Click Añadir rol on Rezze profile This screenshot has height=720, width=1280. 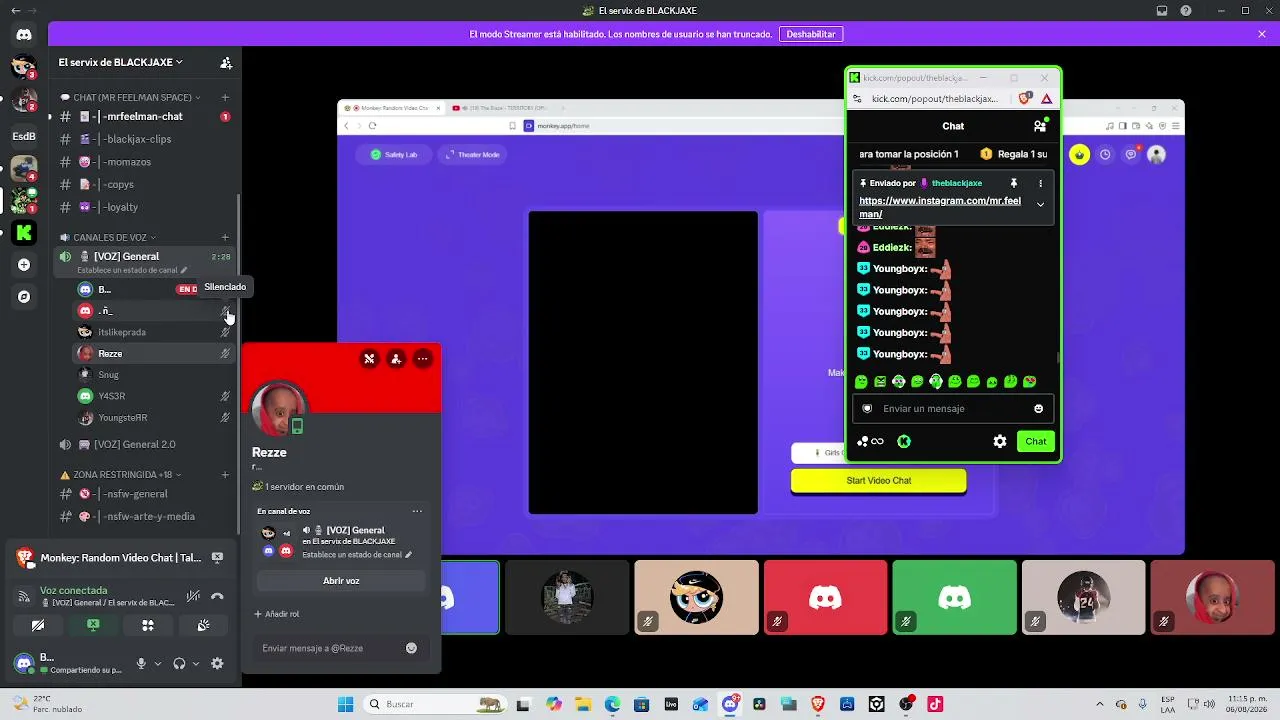277,614
